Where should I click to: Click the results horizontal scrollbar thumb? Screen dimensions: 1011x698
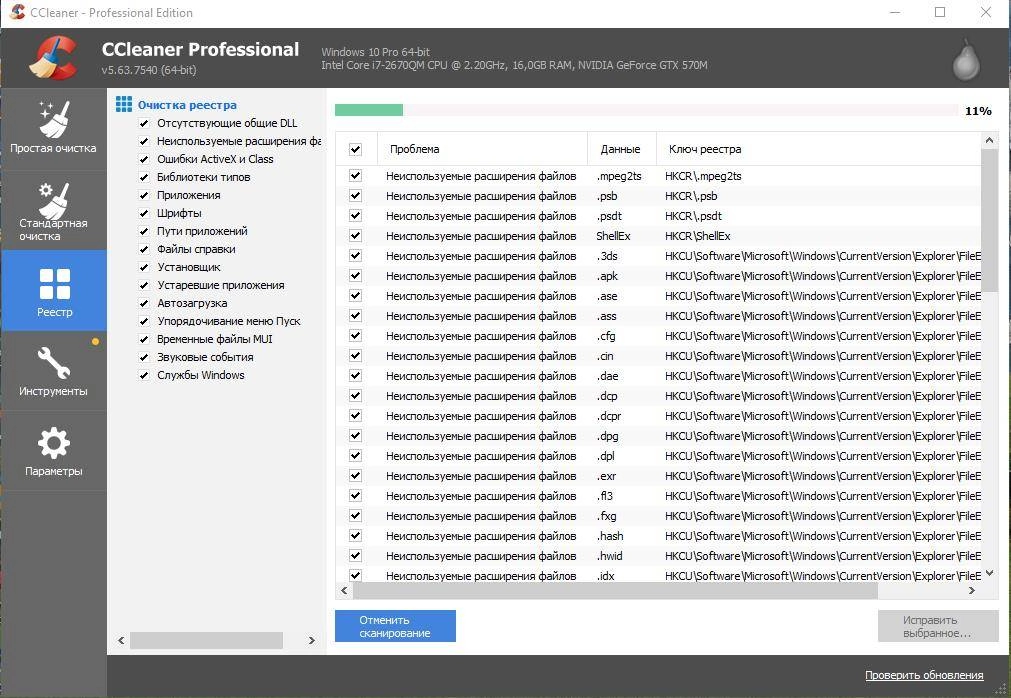615,590
